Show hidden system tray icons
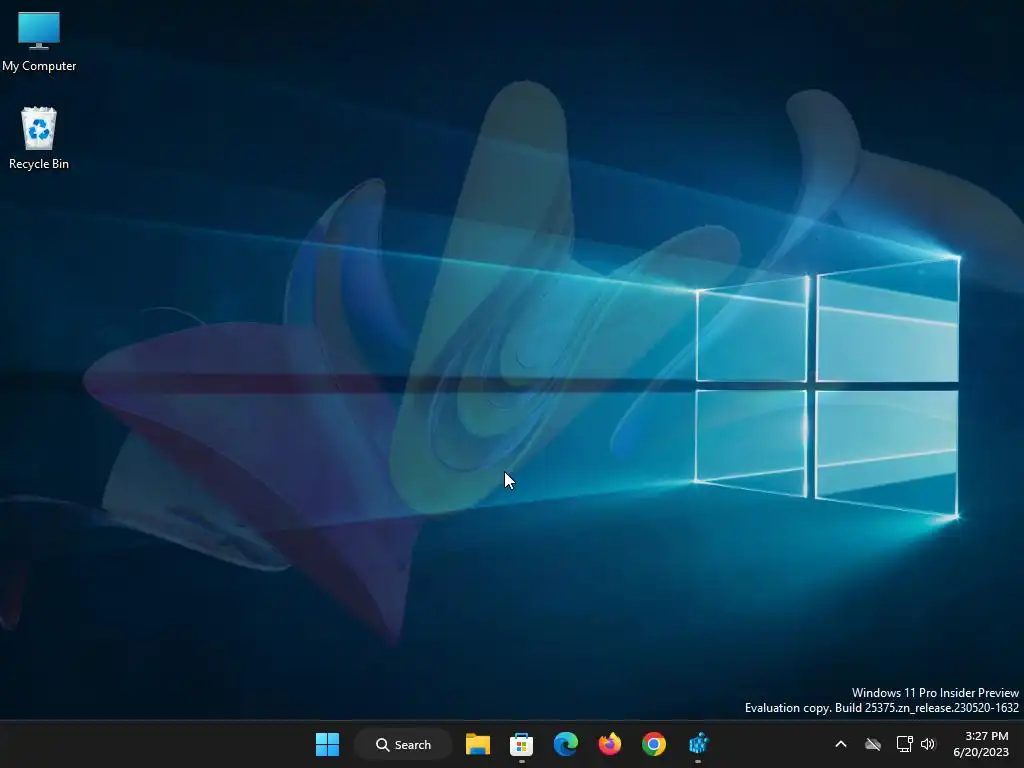Viewport: 1024px width, 768px height. pos(841,744)
